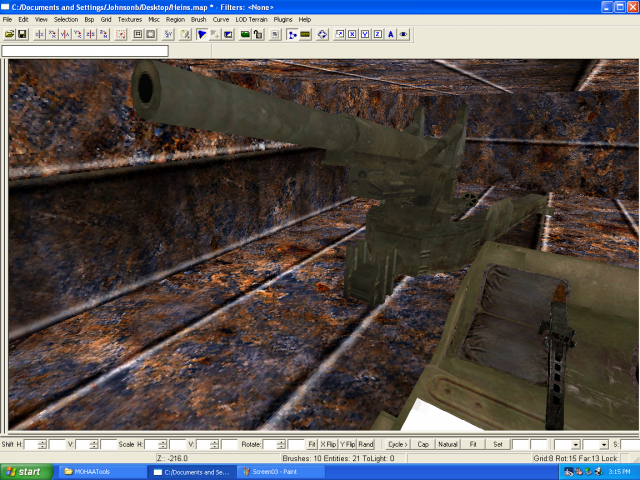Click the X Flip button

pyautogui.click(x=328, y=444)
